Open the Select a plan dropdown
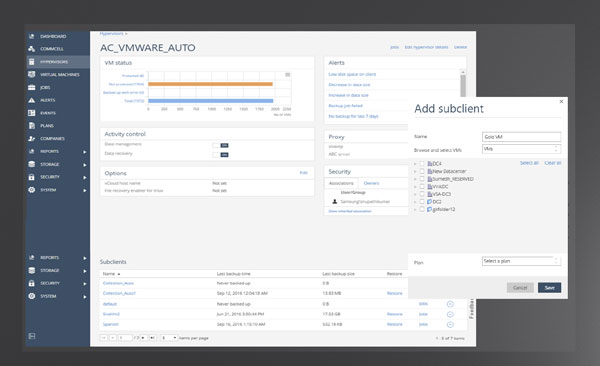This screenshot has width=600, height=366. pos(522,261)
